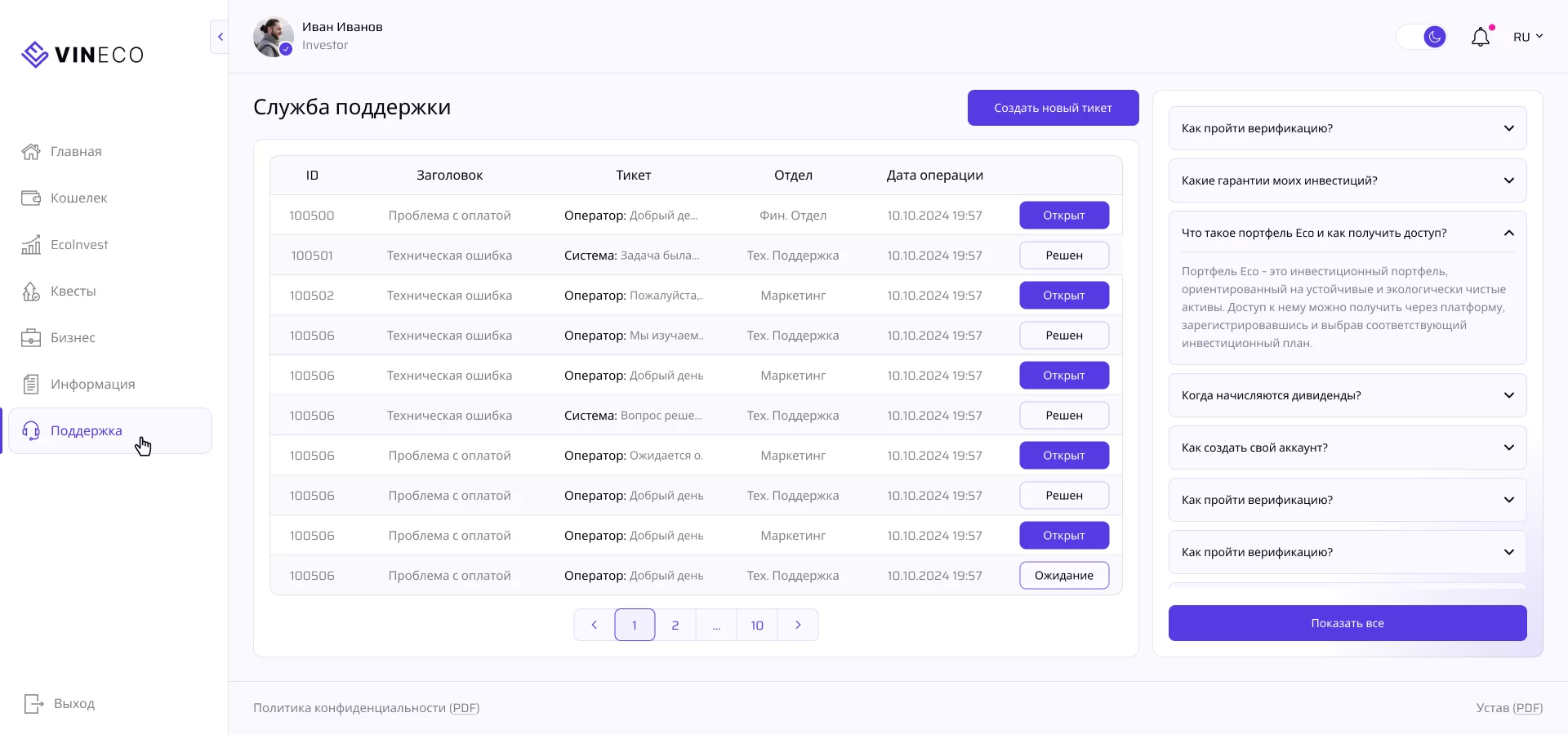Click the Главная home icon

click(x=31, y=152)
